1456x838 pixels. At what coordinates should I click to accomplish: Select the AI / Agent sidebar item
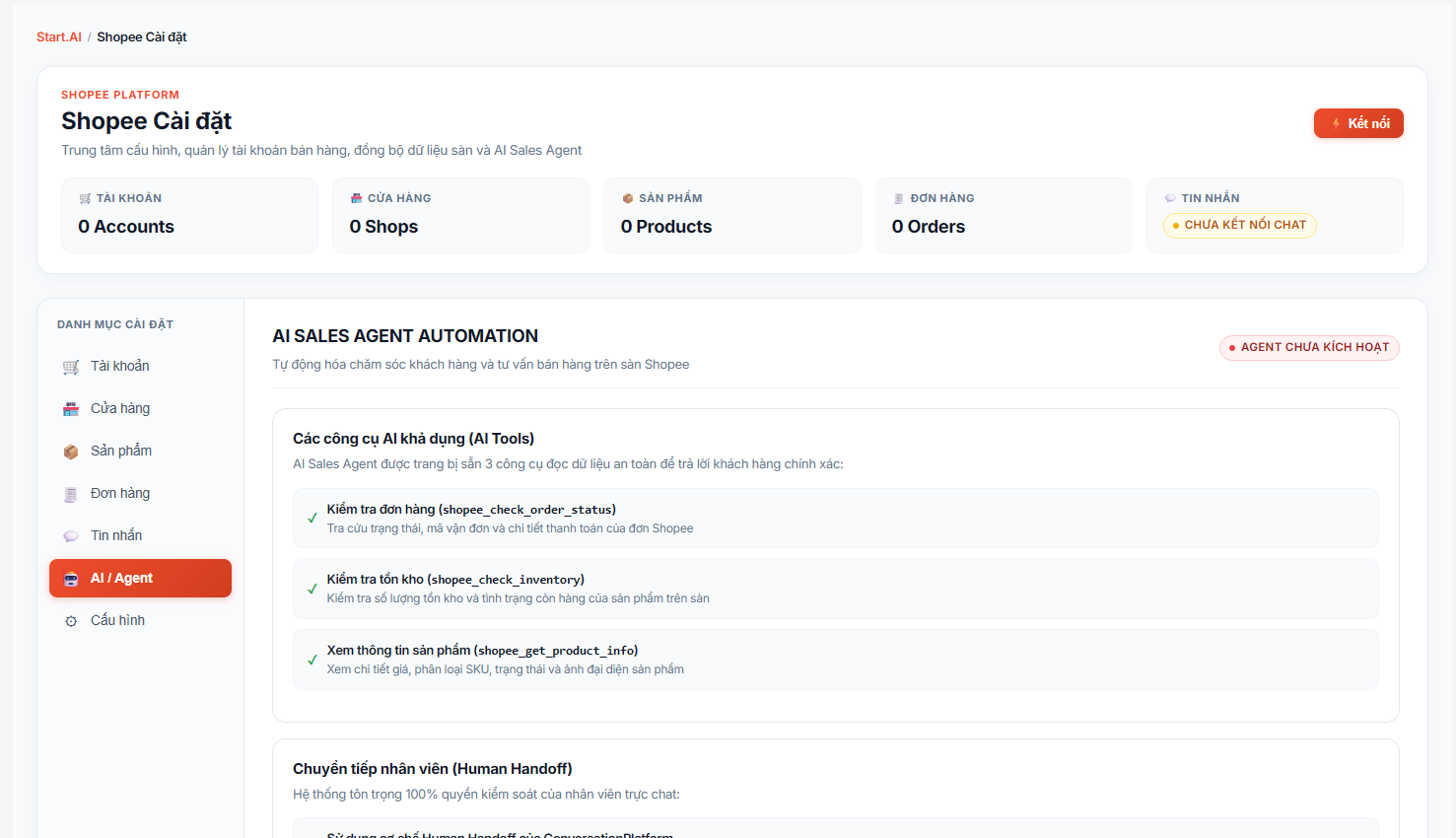140,578
